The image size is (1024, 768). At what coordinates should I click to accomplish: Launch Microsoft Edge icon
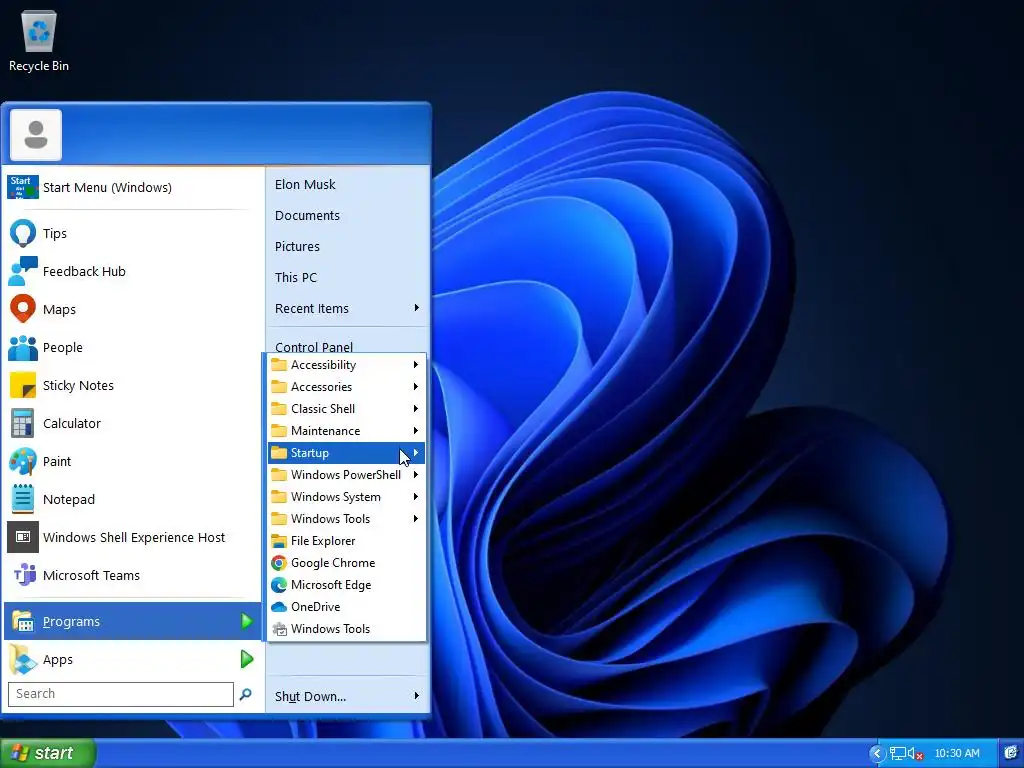coord(279,584)
